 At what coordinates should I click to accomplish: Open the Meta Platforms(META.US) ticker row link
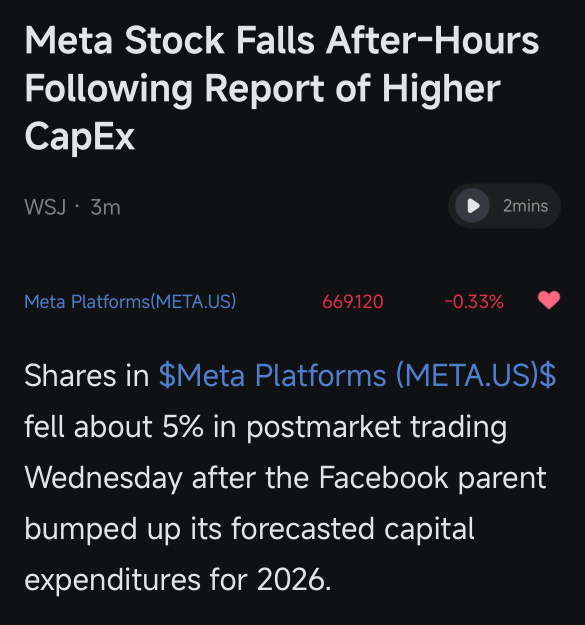[130, 301]
